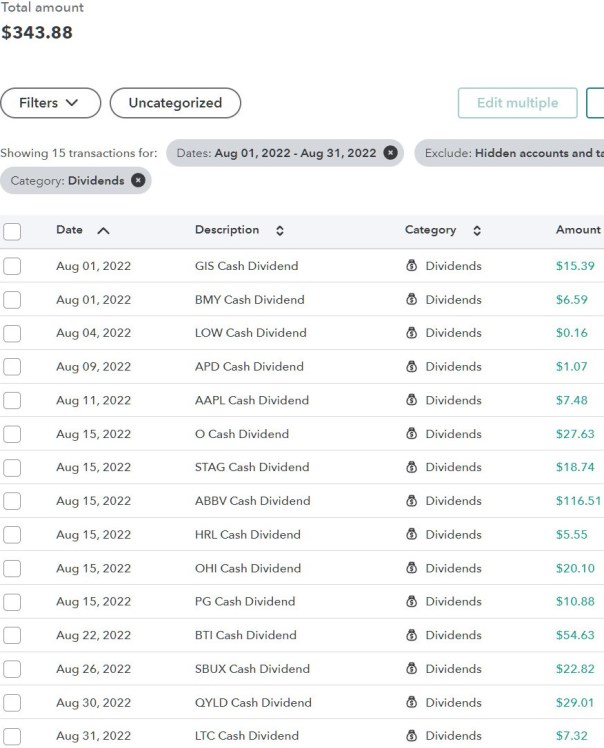Check the AAPL Cash Dividend row
Screen dimensions: 604x748
click(x=12, y=401)
